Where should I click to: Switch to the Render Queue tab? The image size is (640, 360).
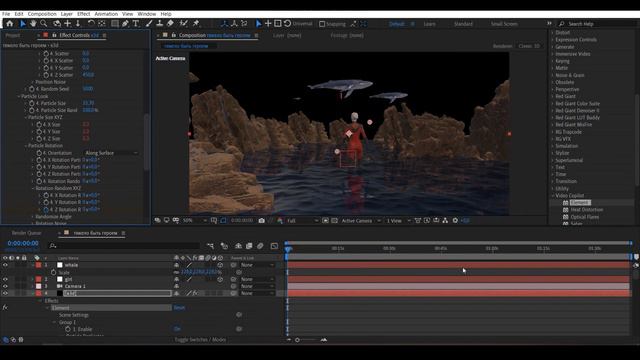[x=27, y=233]
